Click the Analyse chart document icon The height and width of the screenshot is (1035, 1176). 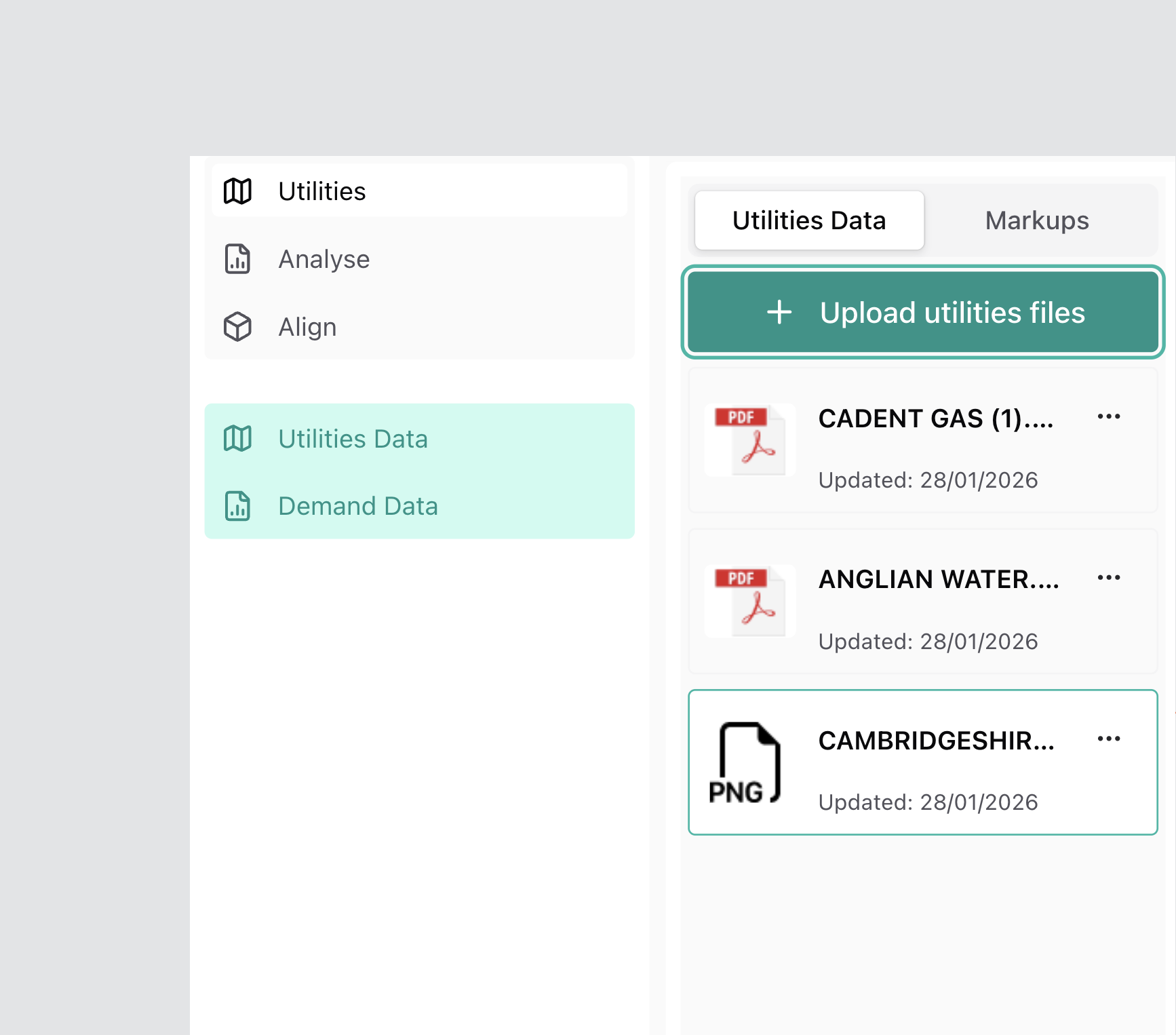(x=237, y=259)
